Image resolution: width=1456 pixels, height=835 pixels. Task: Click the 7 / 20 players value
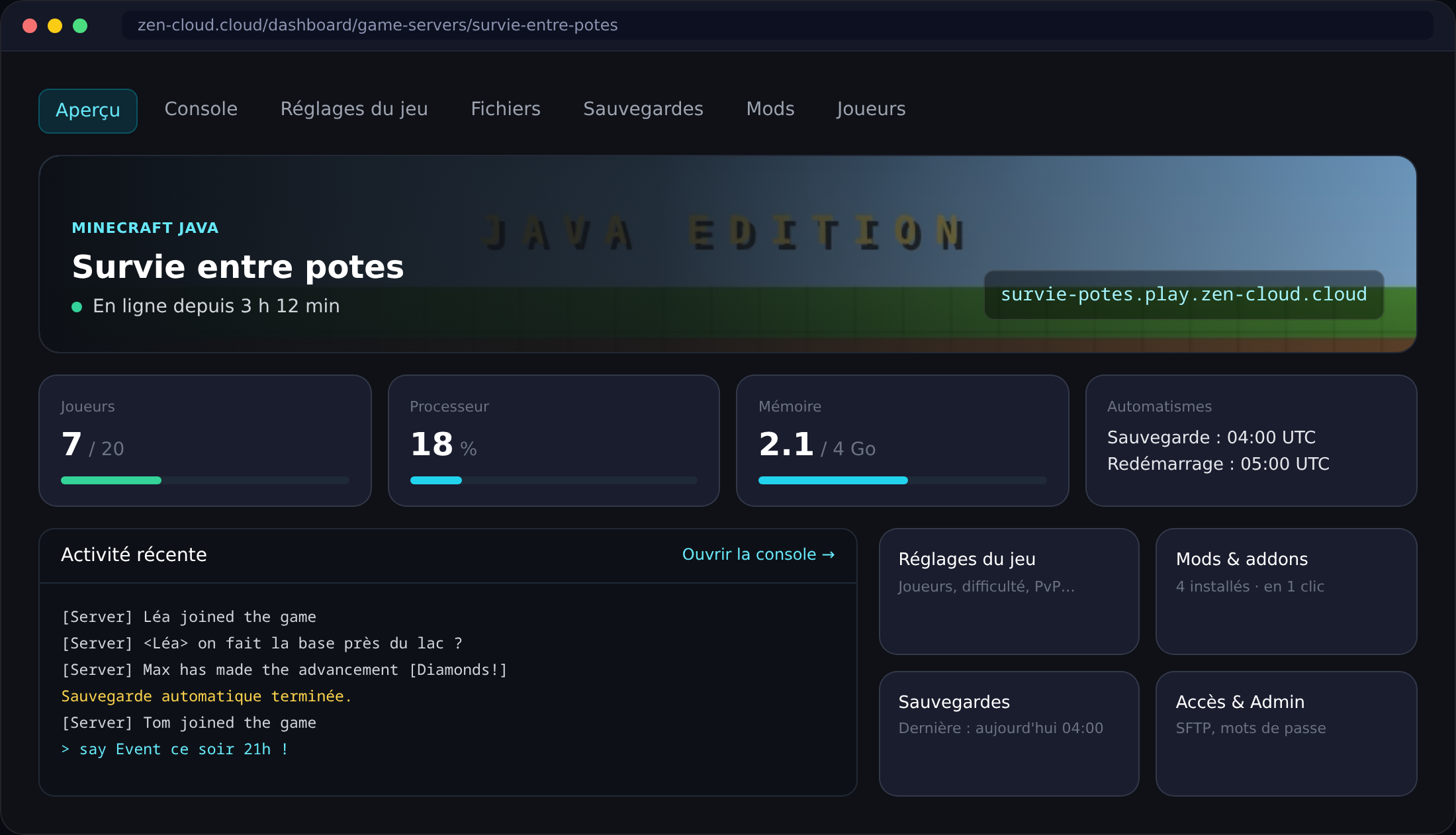[x=93, y=445]
